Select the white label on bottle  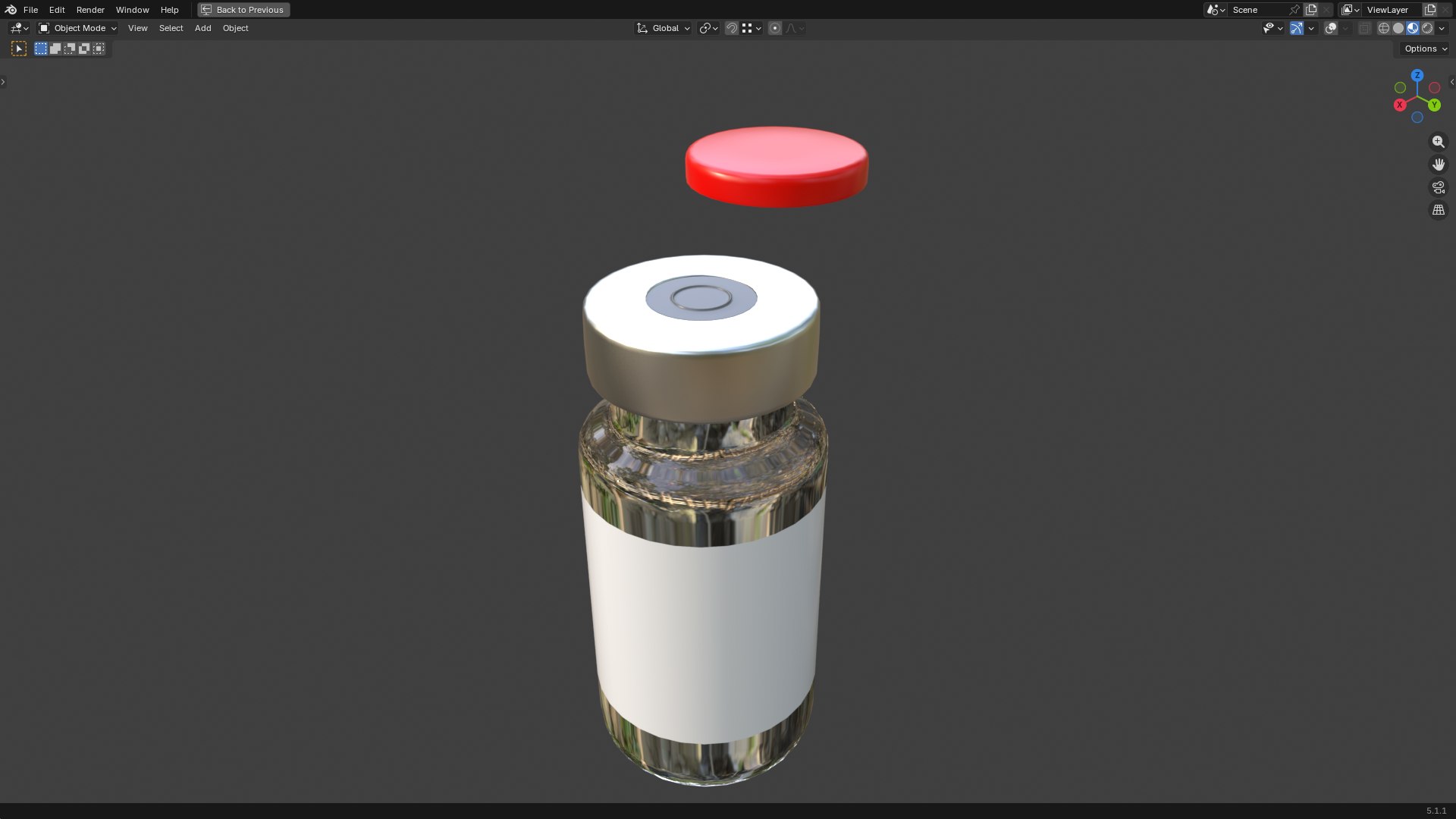coord(704,622)
